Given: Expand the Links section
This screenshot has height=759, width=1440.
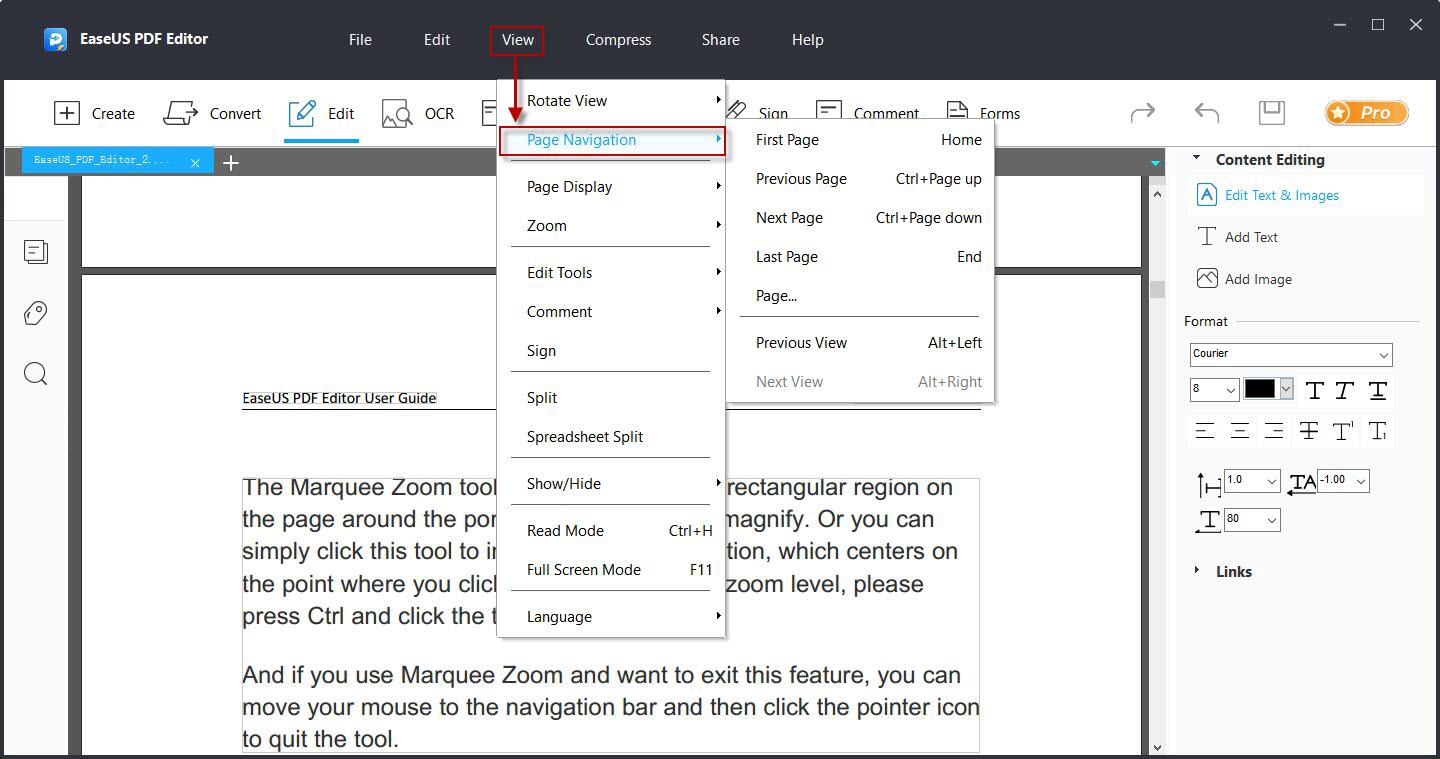Looking at the screenshot, I should tap(1197, 570).
